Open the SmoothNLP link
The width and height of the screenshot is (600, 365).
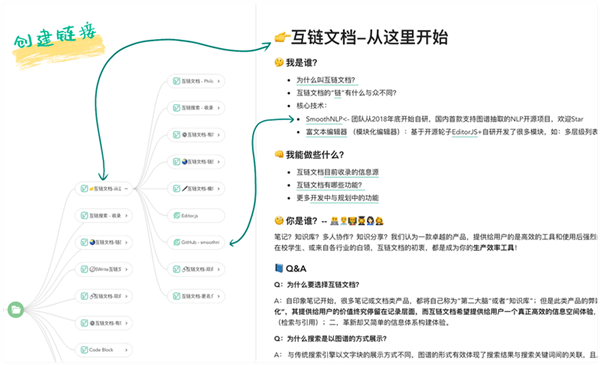pos(324,119)
